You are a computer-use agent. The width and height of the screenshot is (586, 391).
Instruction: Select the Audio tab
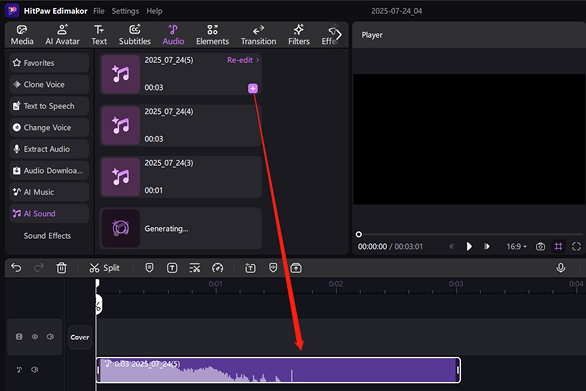[x=173, y=35]
